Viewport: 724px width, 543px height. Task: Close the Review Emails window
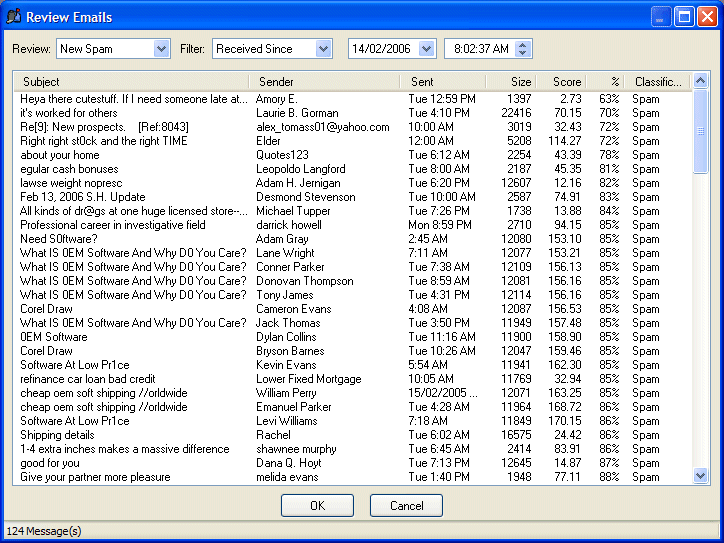(707, 17)
